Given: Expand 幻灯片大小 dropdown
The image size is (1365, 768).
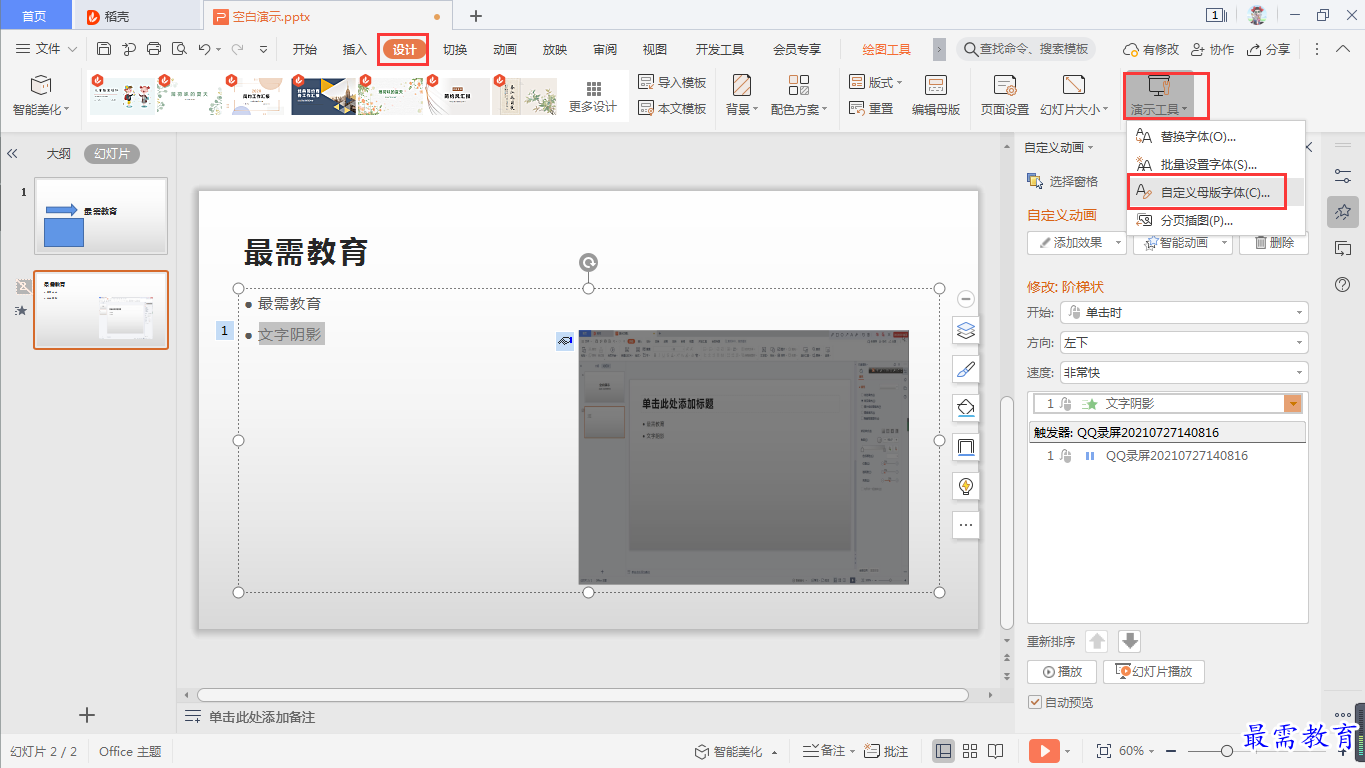Looking at the screenshot, I should pyautogui.click(x=1074, y=109).
